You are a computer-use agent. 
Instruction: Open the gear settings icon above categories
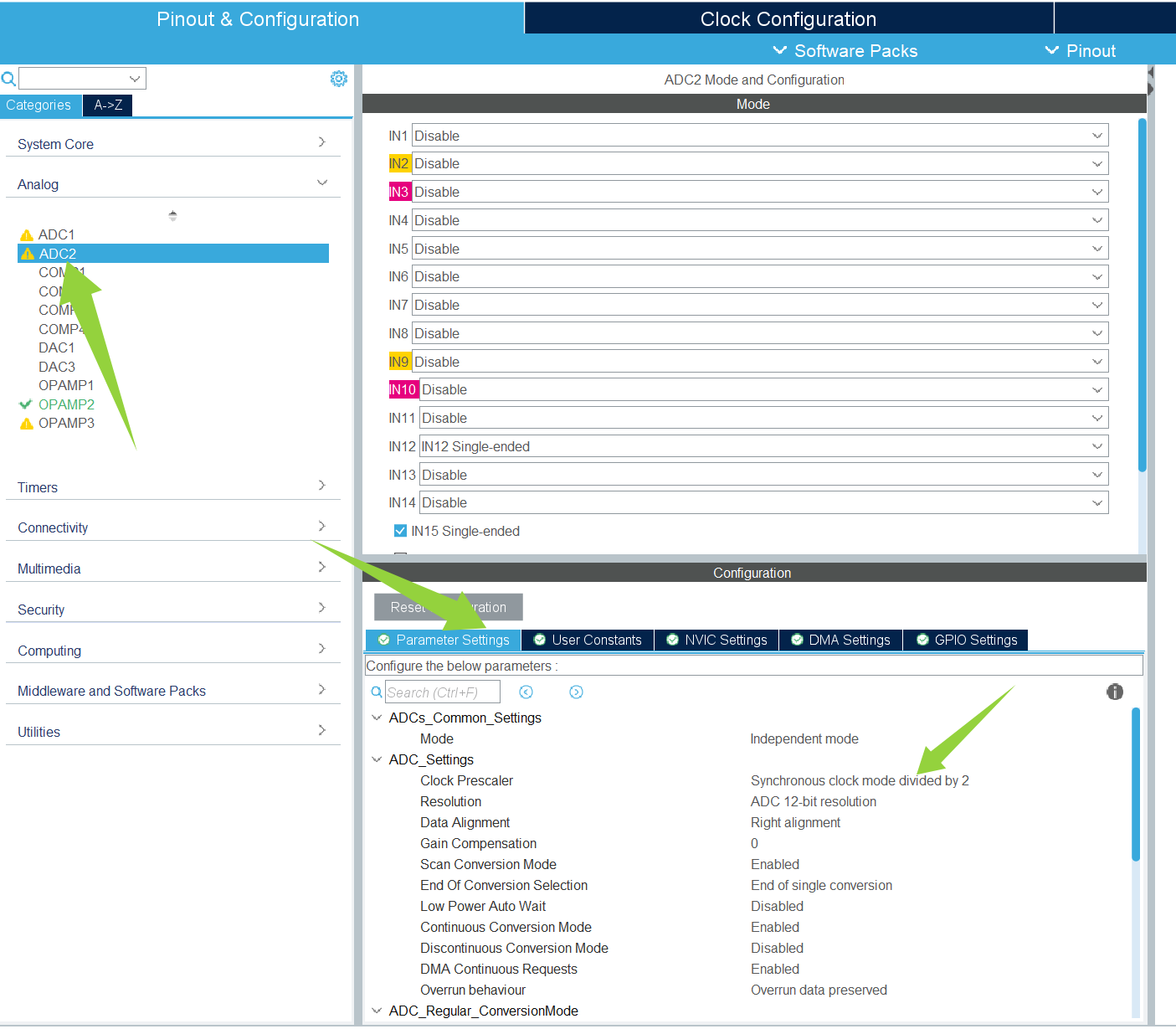[339, 79]
